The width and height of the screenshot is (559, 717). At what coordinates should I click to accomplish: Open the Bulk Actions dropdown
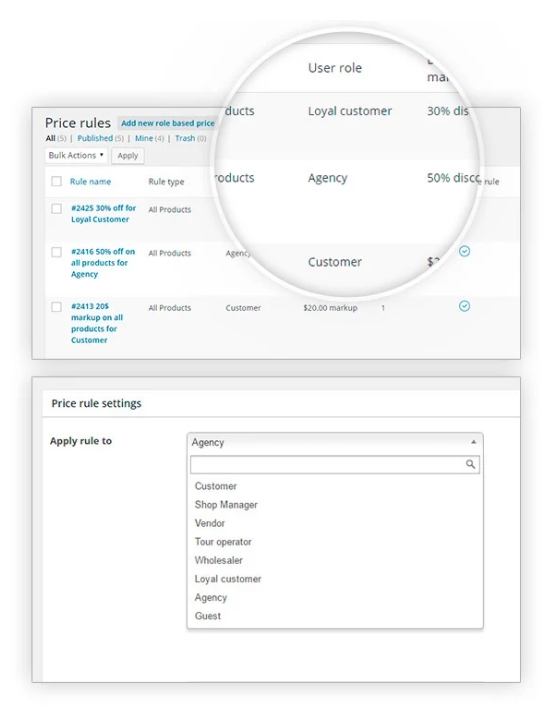click(x=76, y=155)
